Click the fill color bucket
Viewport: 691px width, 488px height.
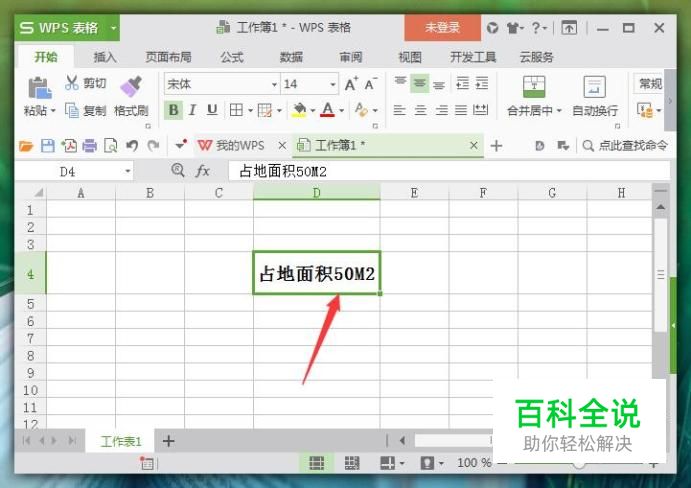299,110
